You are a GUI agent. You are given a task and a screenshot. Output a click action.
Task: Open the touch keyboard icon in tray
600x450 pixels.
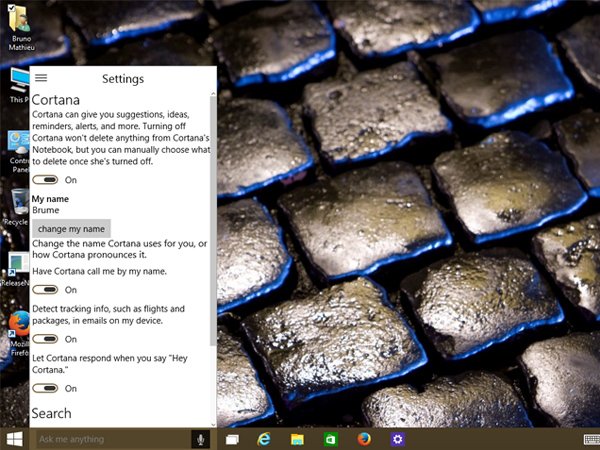[592, 439]
